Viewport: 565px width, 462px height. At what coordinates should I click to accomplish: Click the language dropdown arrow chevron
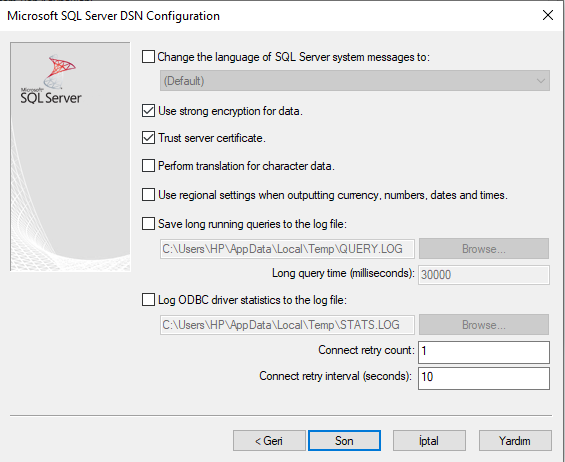point(540,81)
